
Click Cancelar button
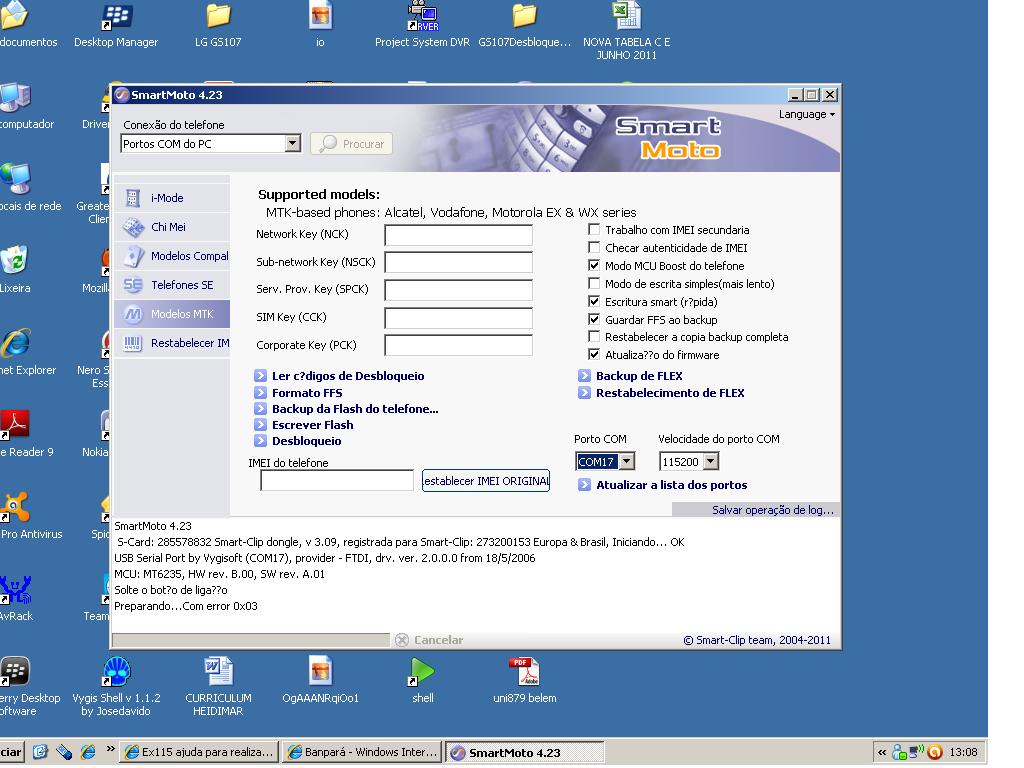pos(429,640)
